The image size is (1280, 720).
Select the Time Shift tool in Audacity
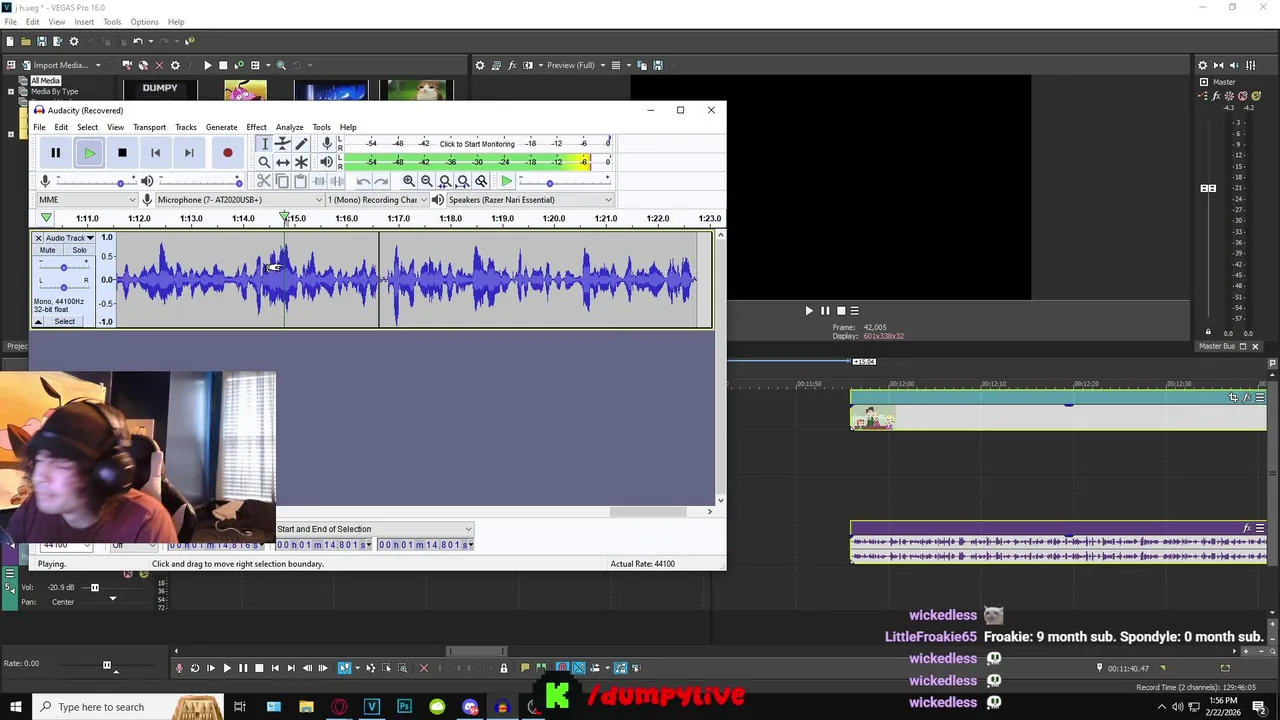click(x=283, y=162)
